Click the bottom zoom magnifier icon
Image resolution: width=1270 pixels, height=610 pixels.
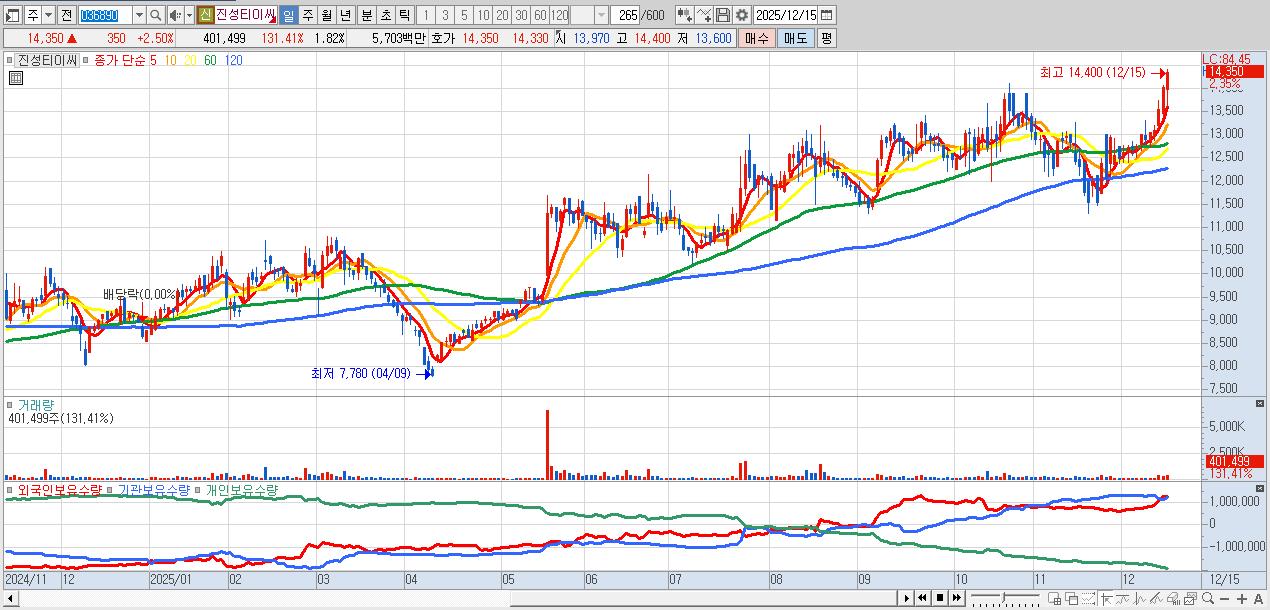1208,598
